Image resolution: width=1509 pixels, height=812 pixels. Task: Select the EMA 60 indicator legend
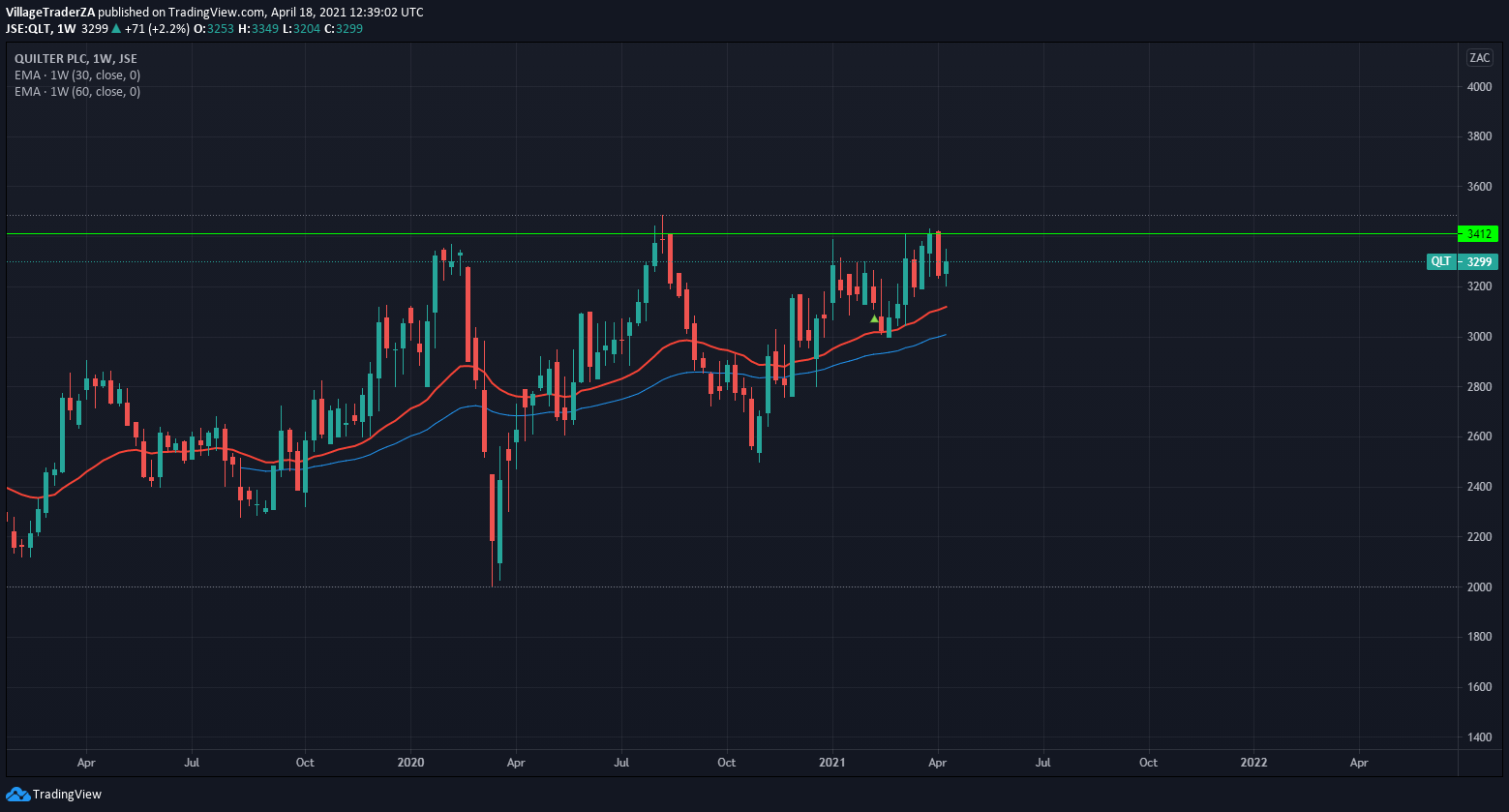77,92
